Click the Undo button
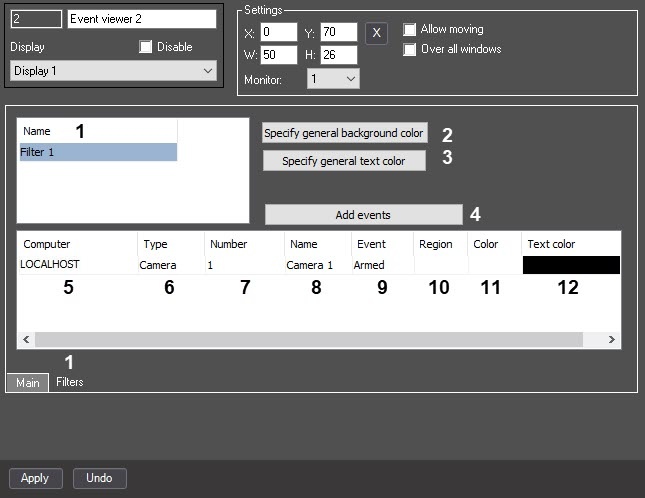The image size is (645, 498). point(100,478)
